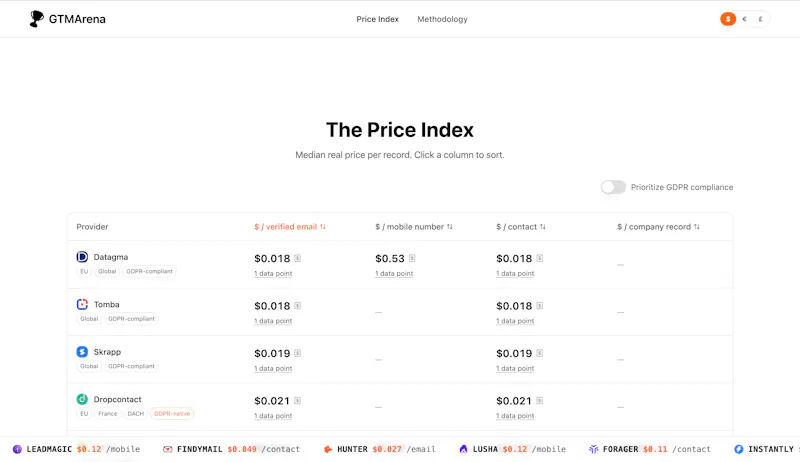Click info icon beside Dropcontact verified email price

pyautogui.click(x=297, y=400)
